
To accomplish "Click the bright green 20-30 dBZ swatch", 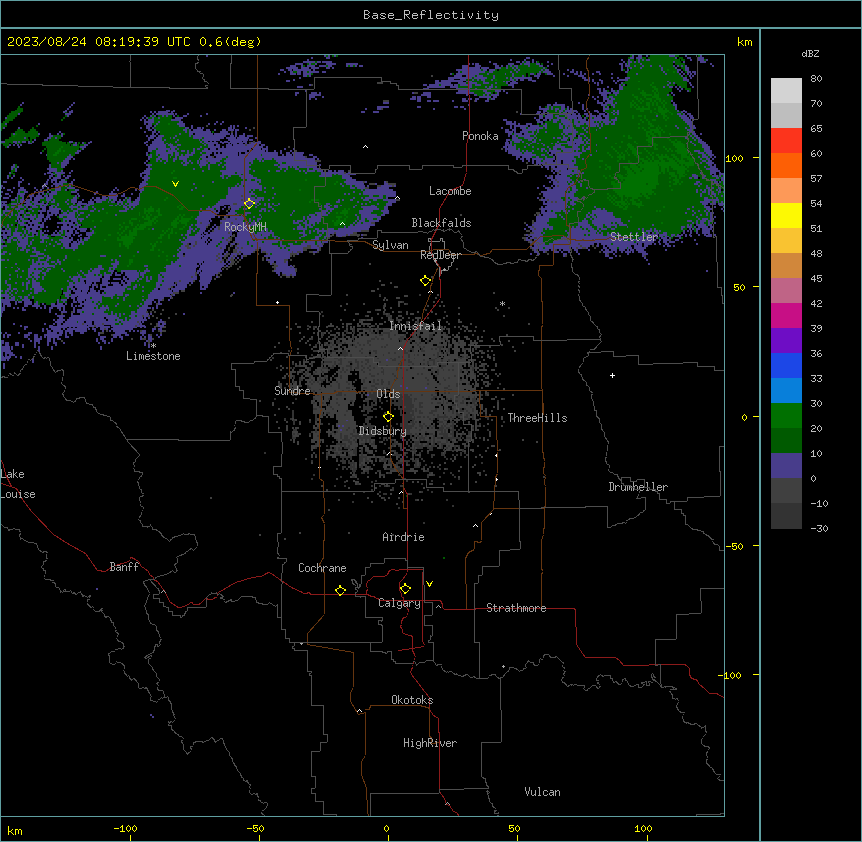I will click(786, 416).
